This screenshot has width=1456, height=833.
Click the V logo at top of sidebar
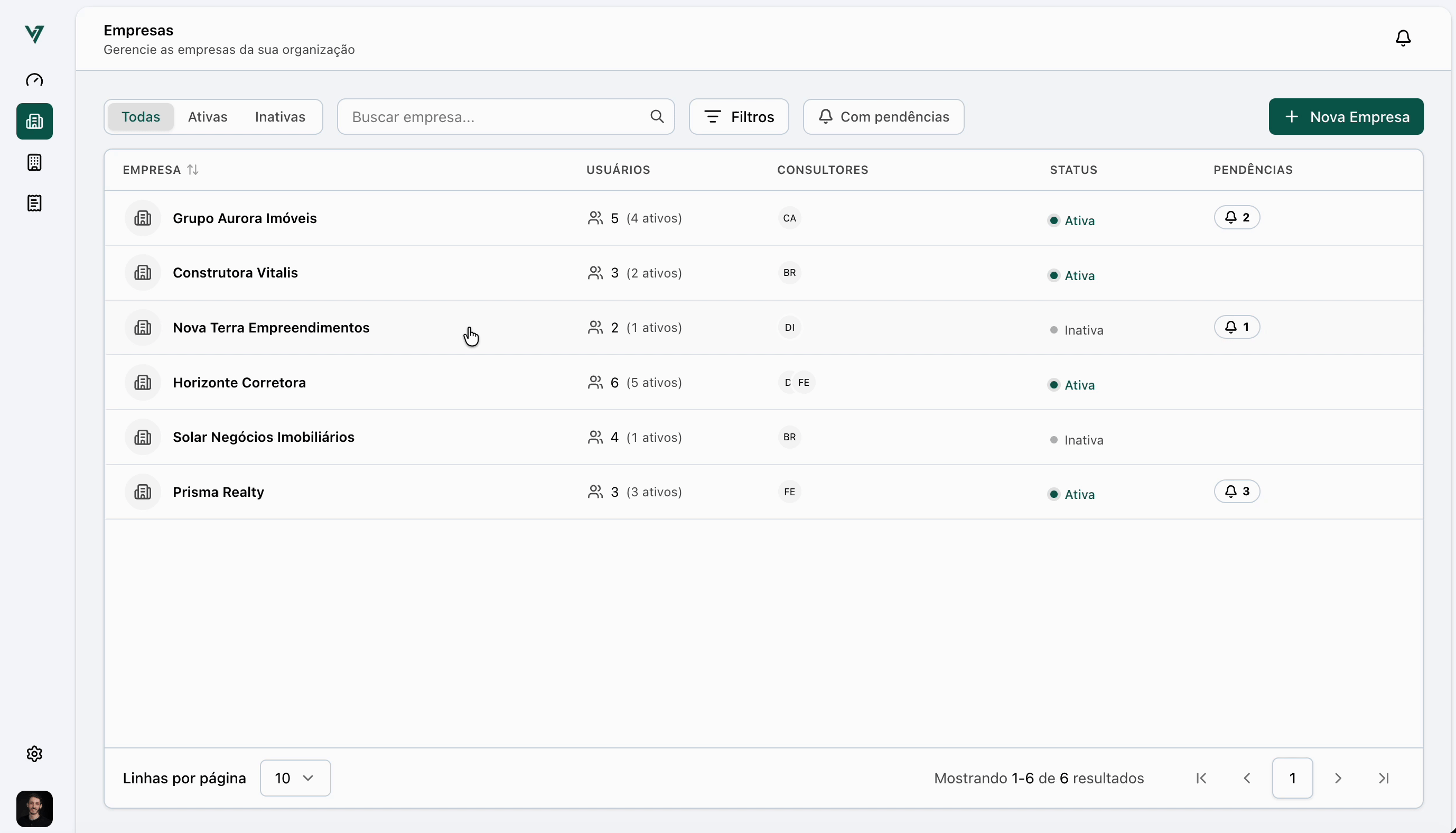[x=34, y=34]
